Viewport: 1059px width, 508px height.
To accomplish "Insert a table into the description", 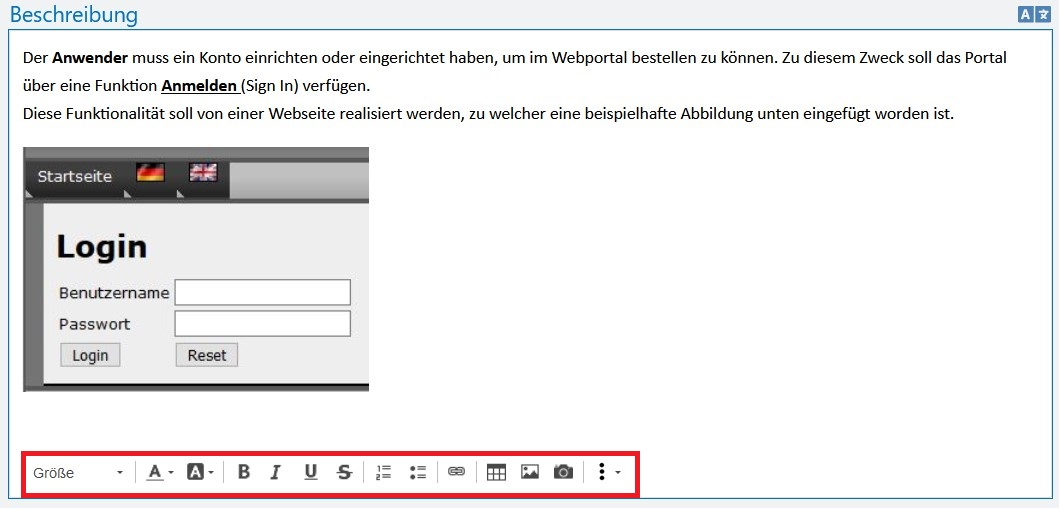I will coord(496,473).
